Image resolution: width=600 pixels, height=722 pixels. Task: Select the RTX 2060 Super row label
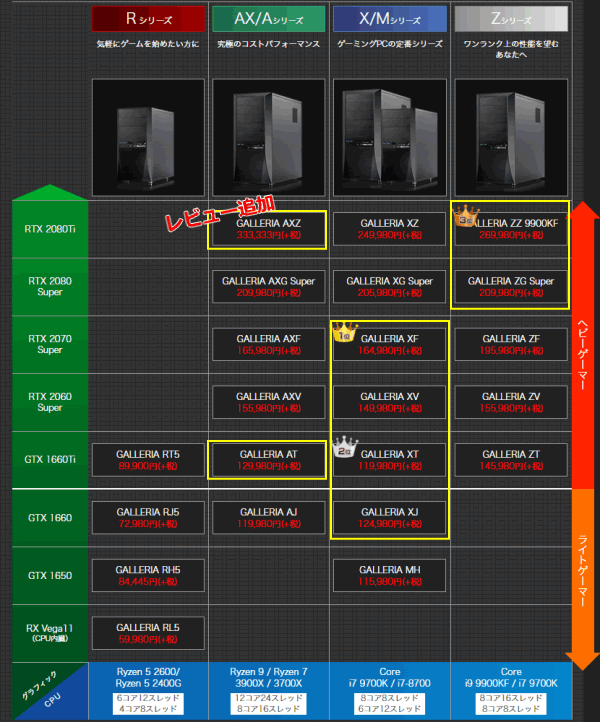pyautogui.click(x=50, y=402)
